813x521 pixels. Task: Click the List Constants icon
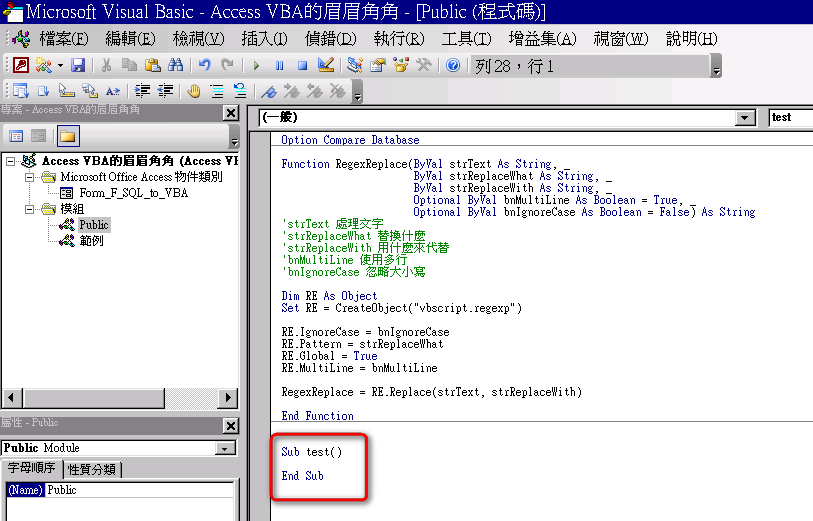[x=44, y=91]
